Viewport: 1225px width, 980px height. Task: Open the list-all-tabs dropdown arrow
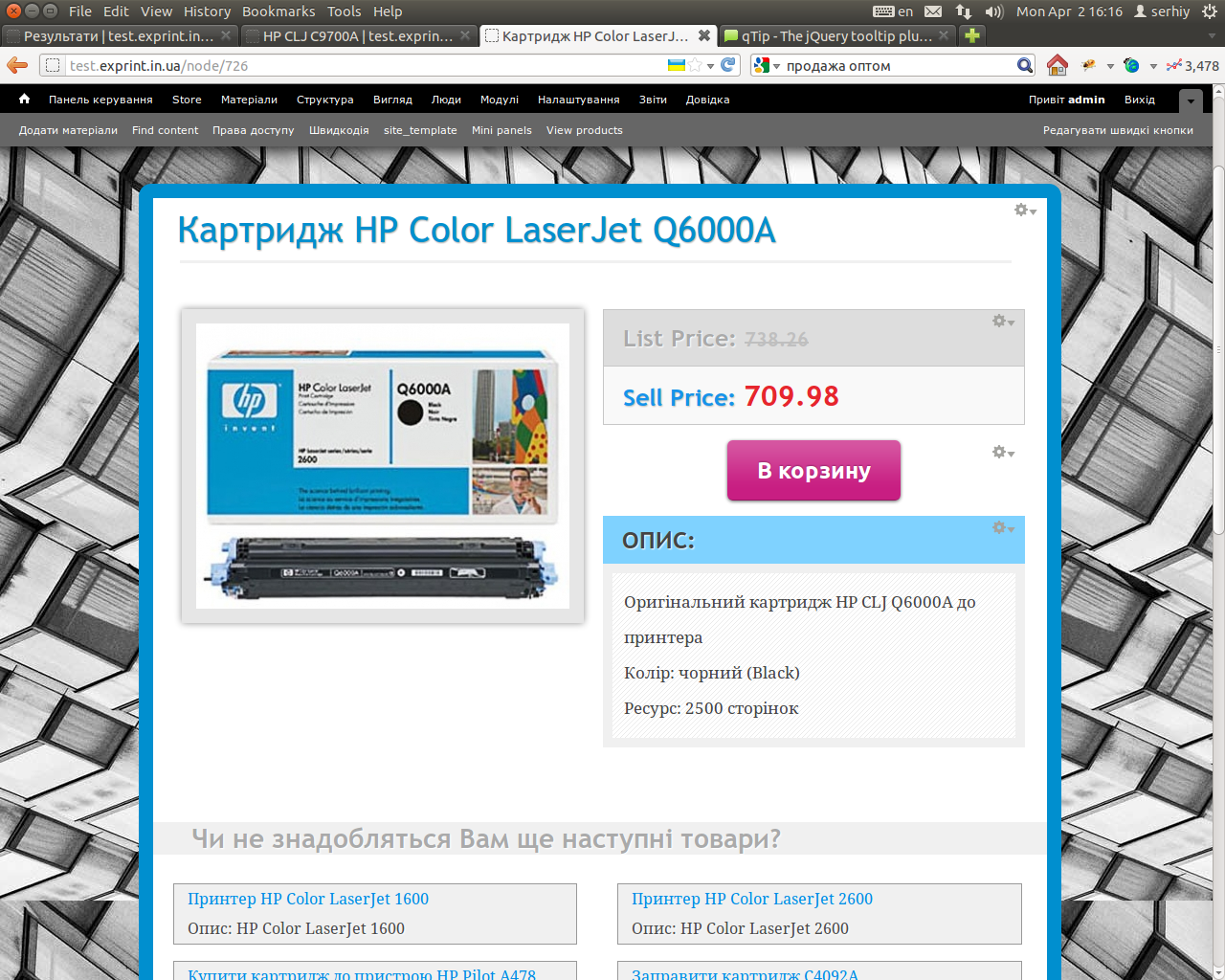[1212, 35]
